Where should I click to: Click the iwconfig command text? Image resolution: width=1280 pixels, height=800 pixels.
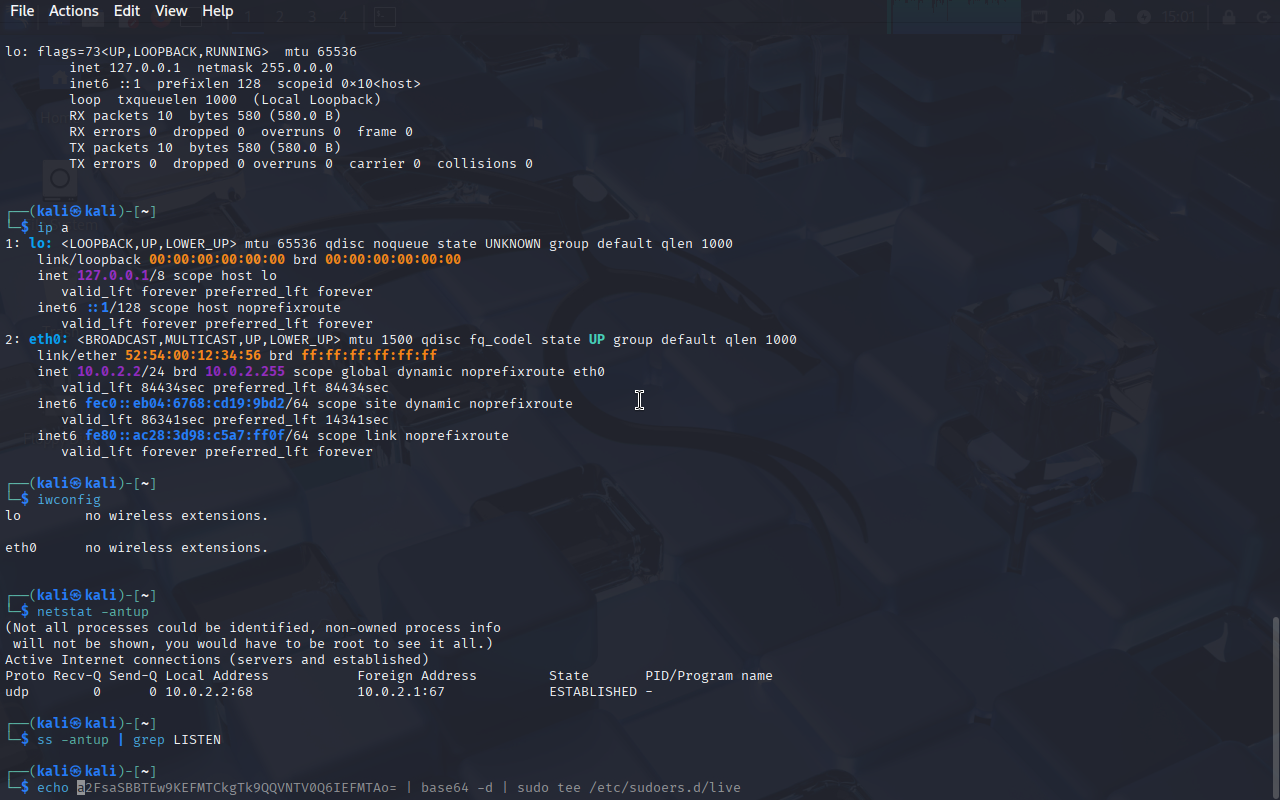pyautogui.click(x=69, y=500)
